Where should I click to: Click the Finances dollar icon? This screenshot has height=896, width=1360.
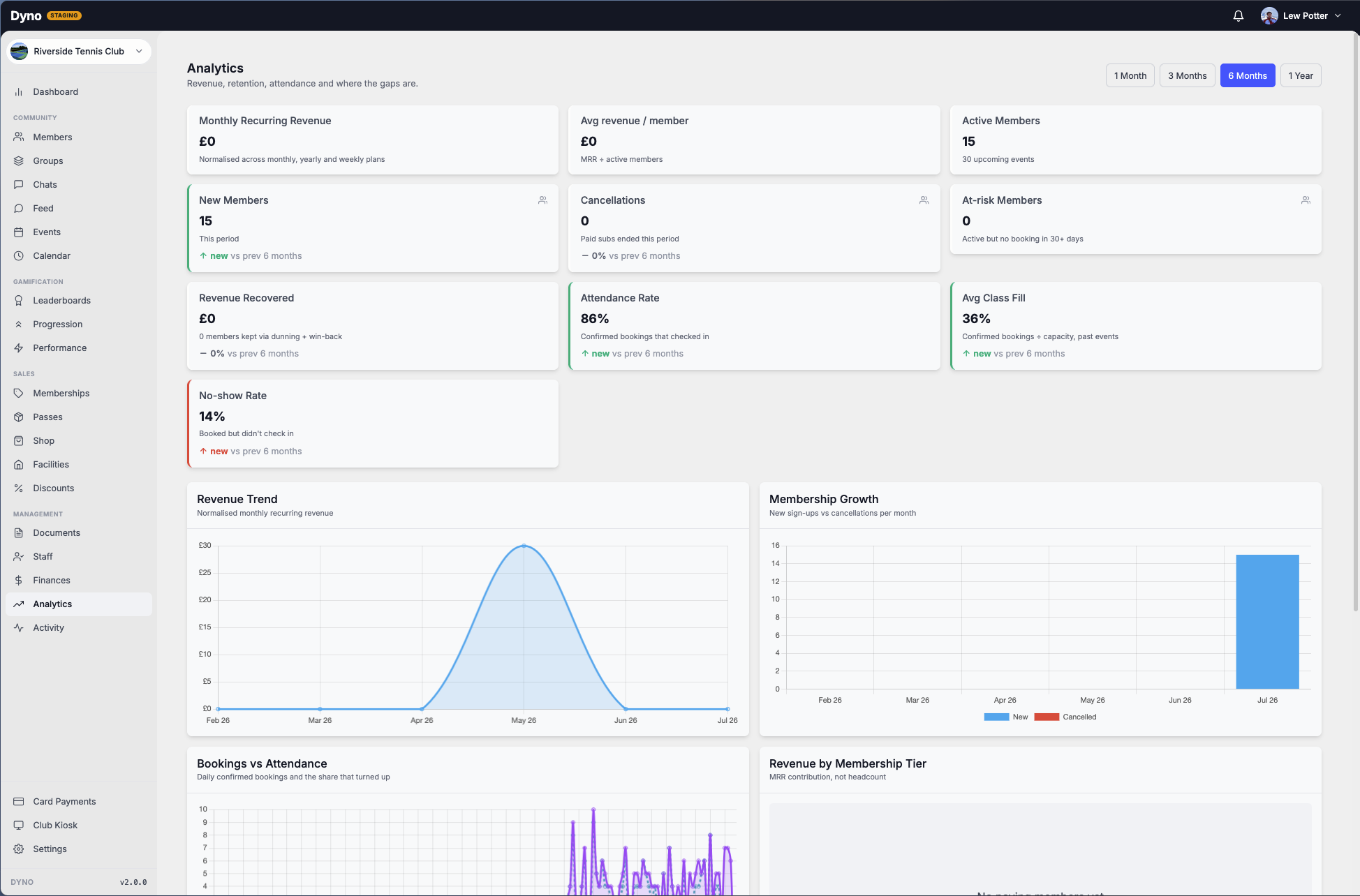tap(19, 581)
